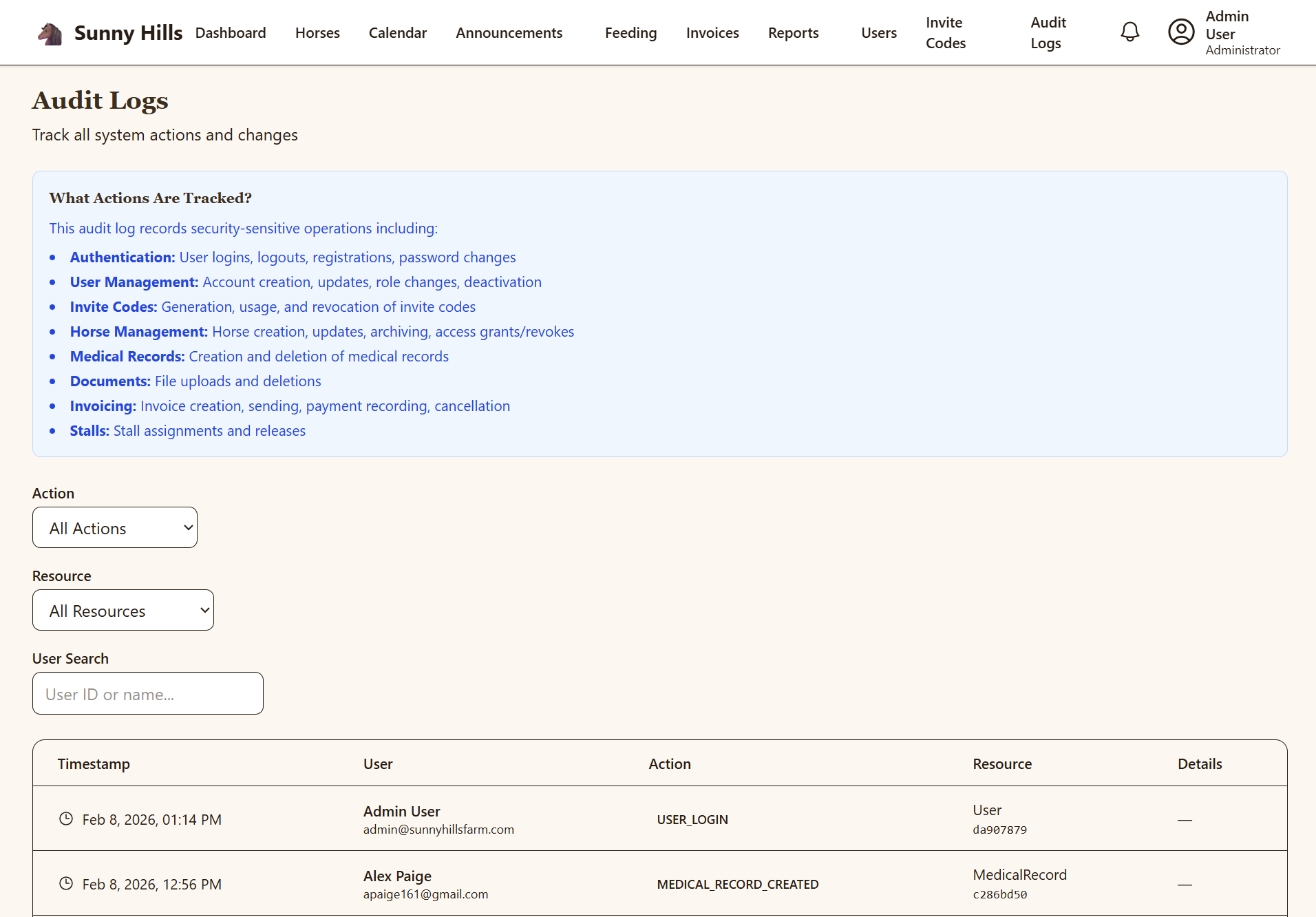Click the Stalls bullet in tracked actions

(187, 430)
